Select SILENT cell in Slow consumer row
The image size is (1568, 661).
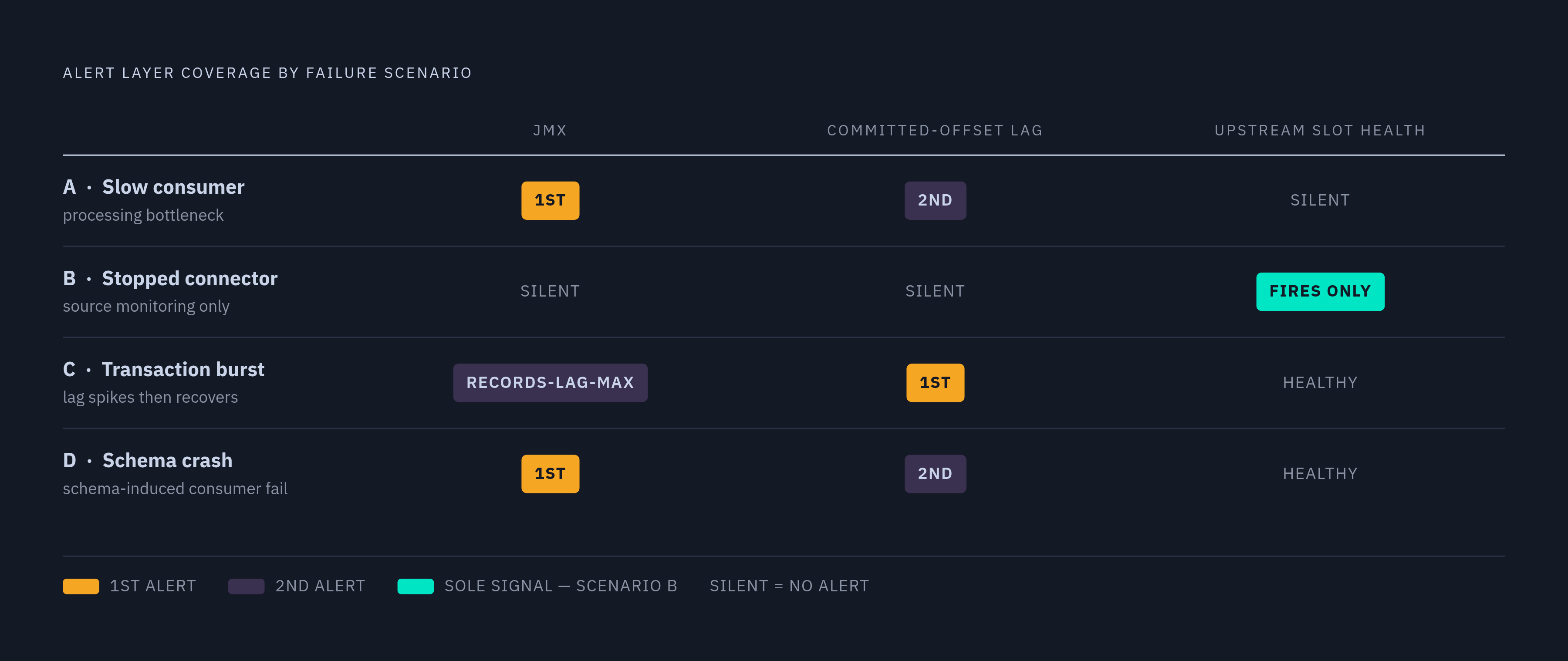[1320, 200]
